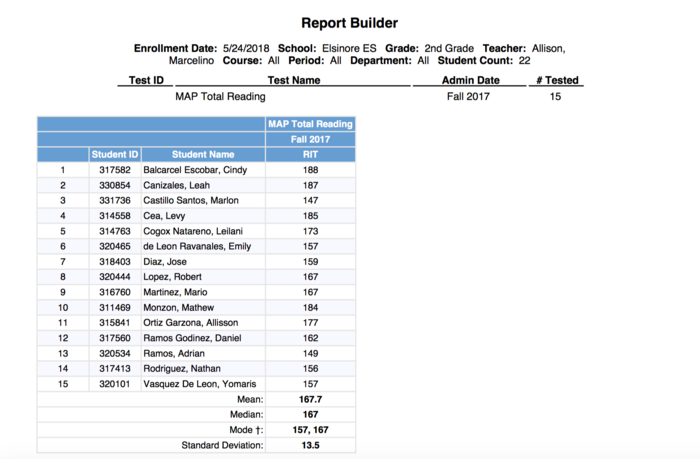
Task: Click the Report Builder title
Action: pyautogui.click(x=350, y=21)
